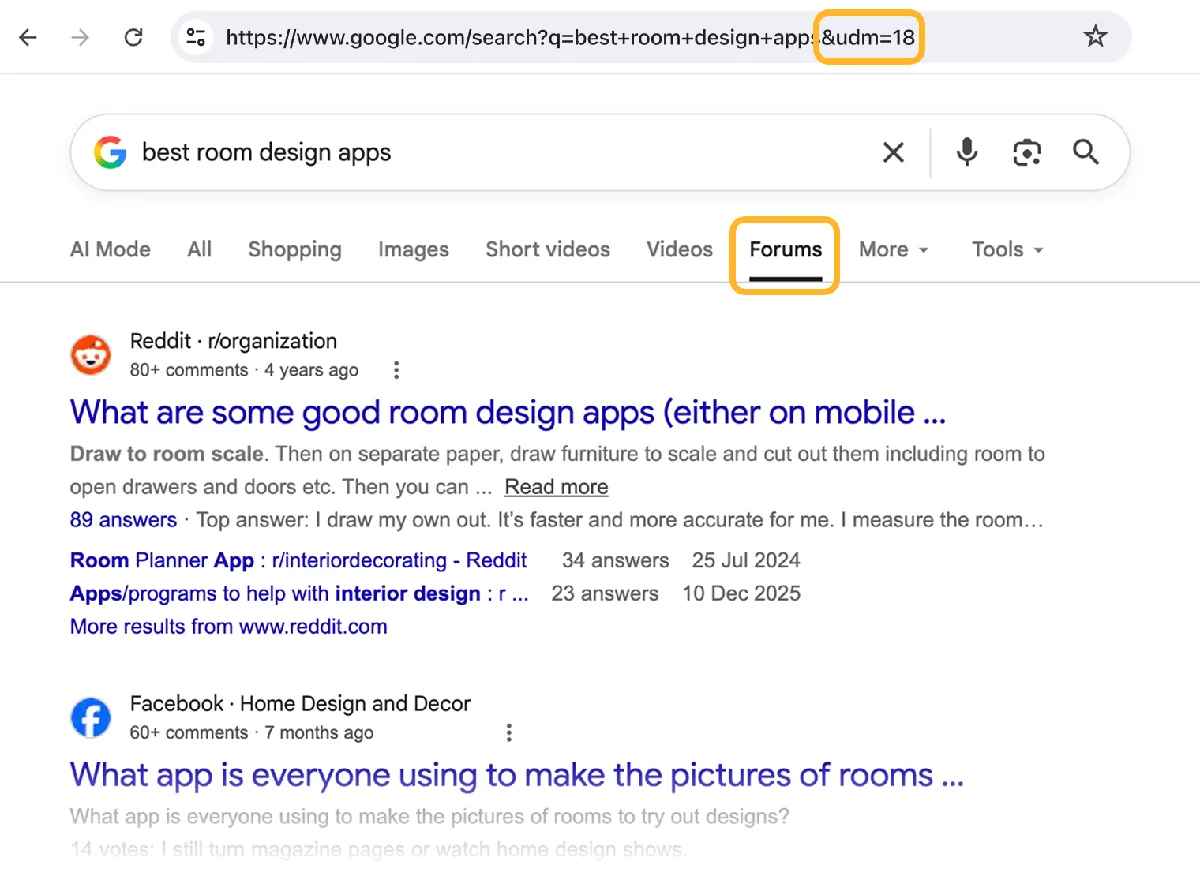Click the Facebook logo icon
Viewport: 1200px width, 876px height.
[x=91, y=718]
